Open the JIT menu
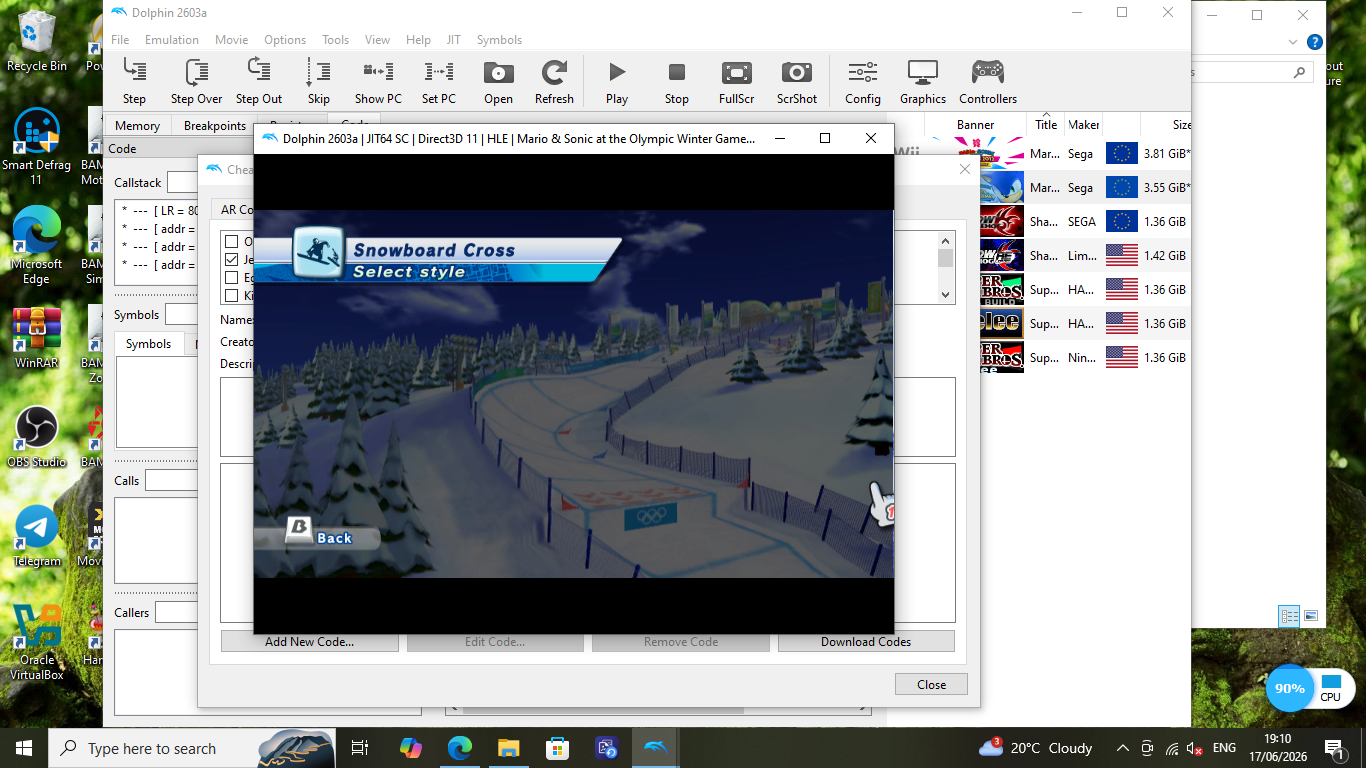This screenshot has height=768, width=1366. coord(453,40)
